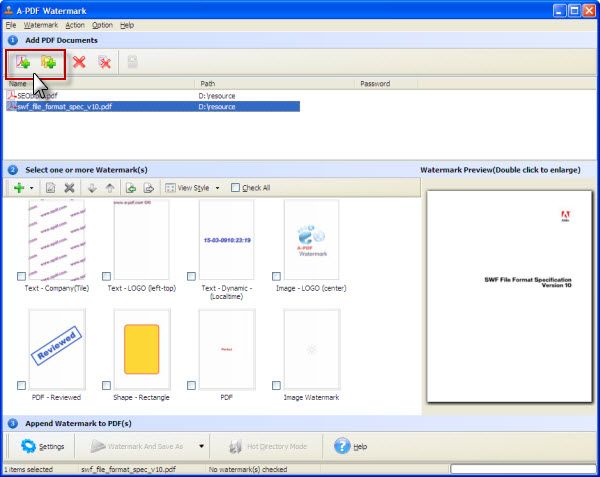Select the yellow rectangle shape thumbnail
Image resolution: width=600 pixels, height=477 pixels.
point(142,349)
